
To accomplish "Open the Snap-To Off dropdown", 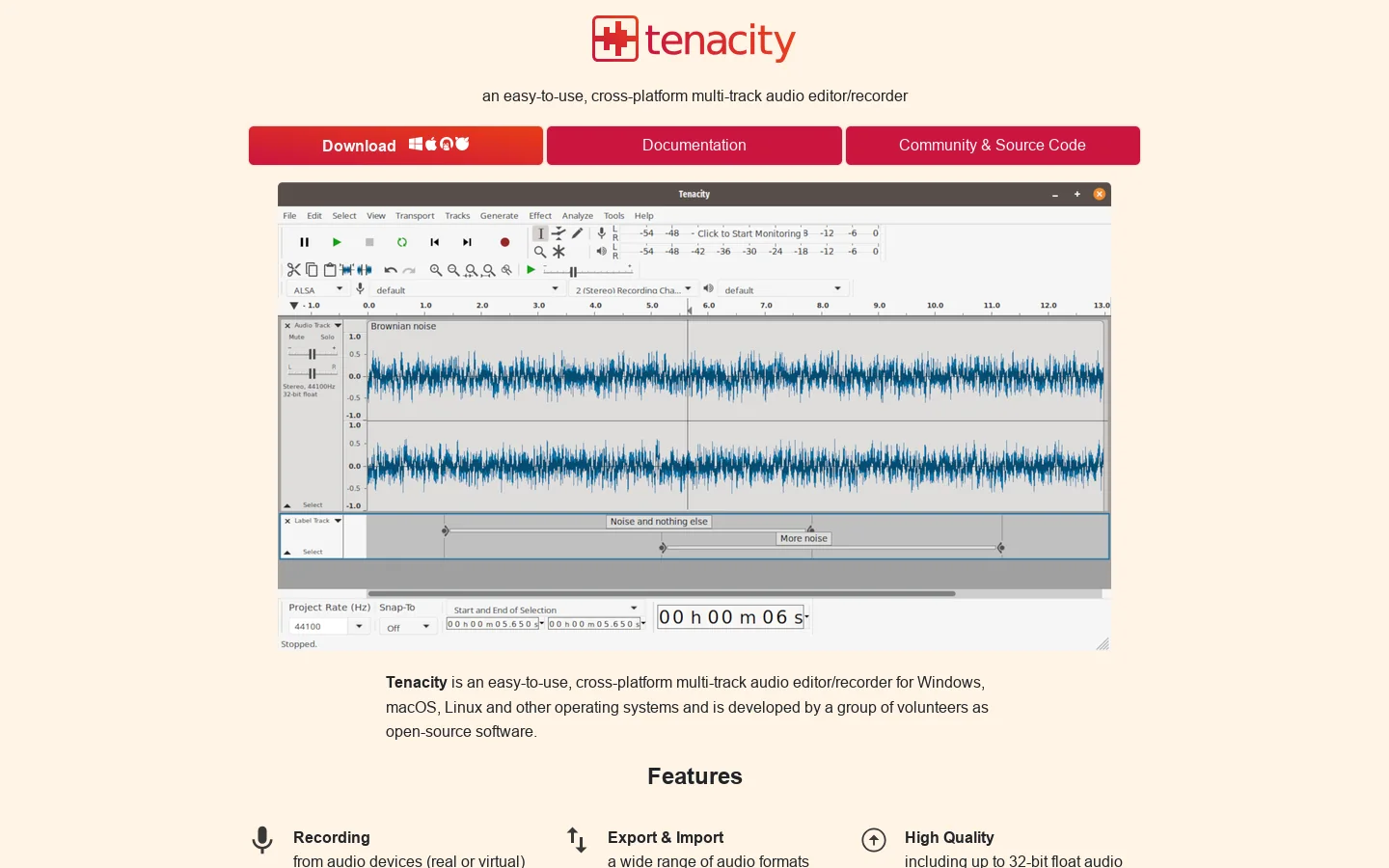I will click(x=408, y=627).
